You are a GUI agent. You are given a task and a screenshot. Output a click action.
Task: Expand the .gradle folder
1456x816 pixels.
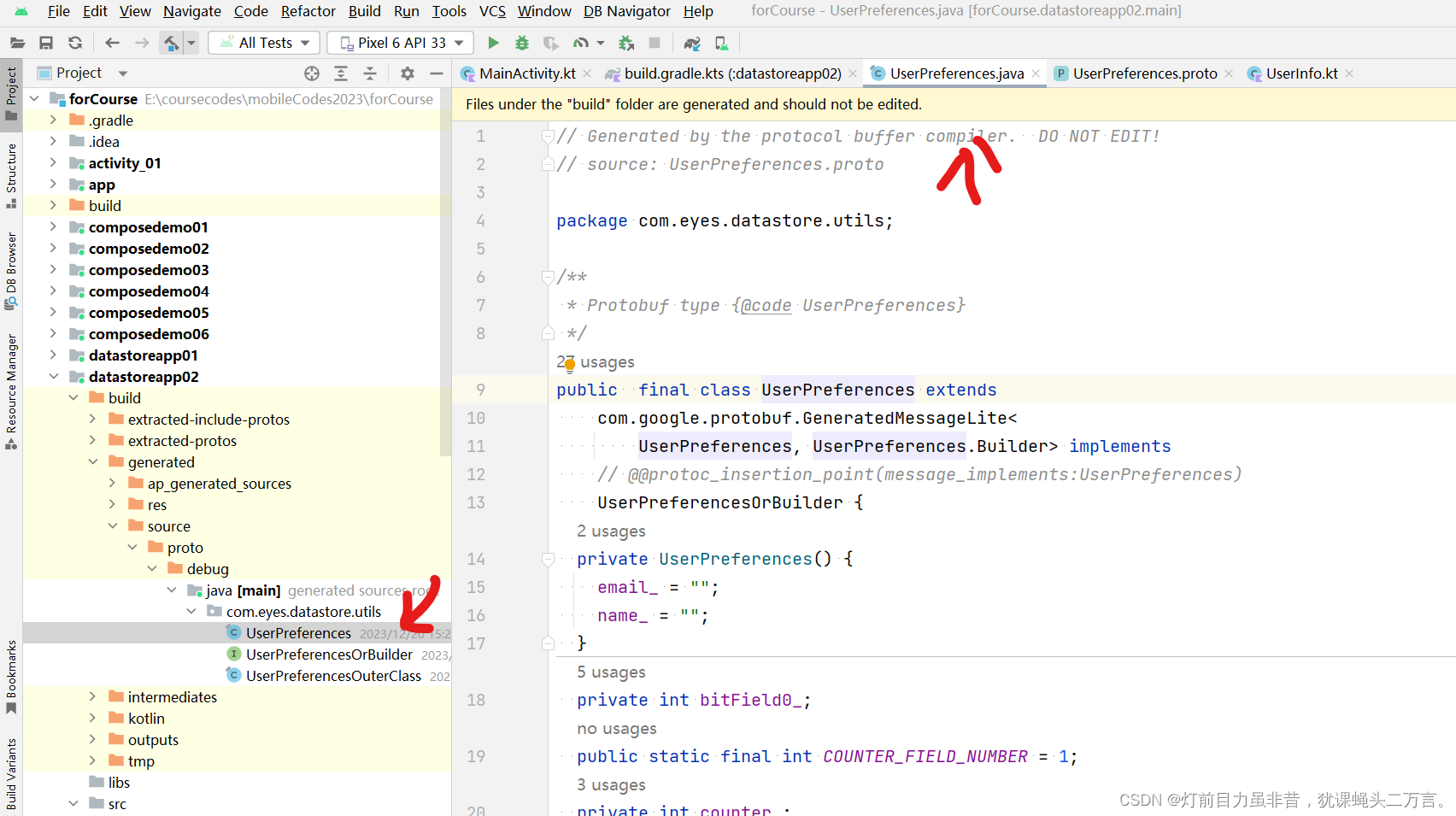tap(53, 120)
